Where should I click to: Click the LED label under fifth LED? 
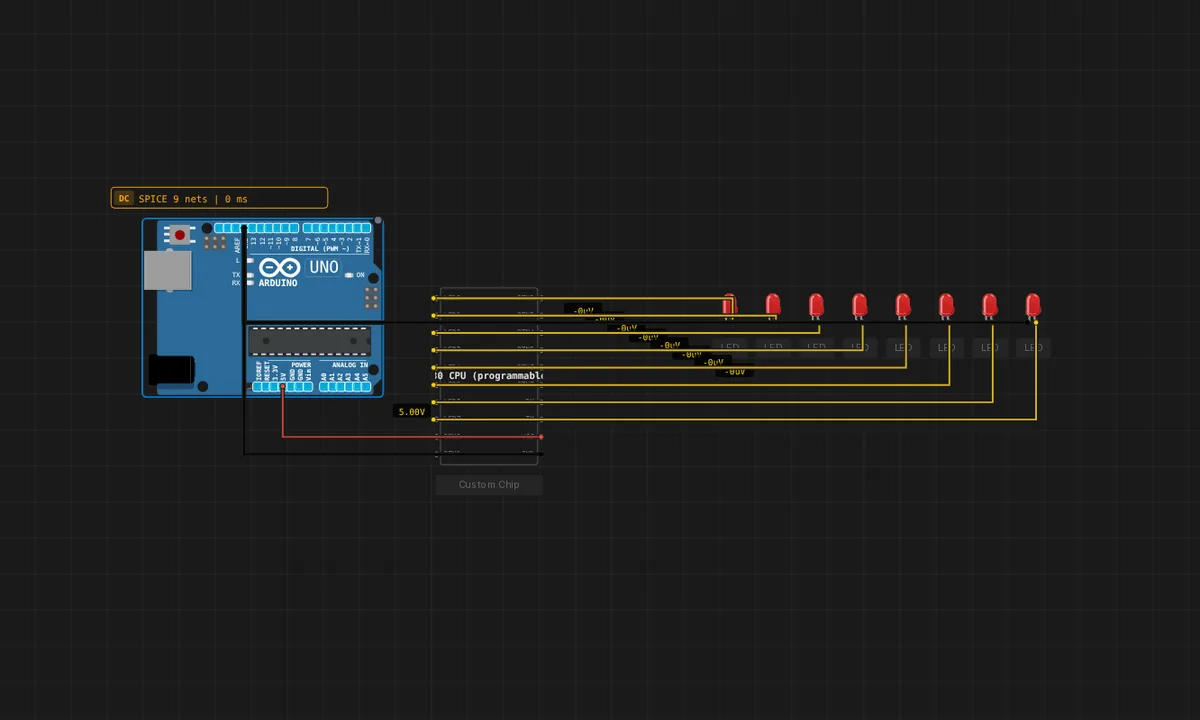click(903, 348)
